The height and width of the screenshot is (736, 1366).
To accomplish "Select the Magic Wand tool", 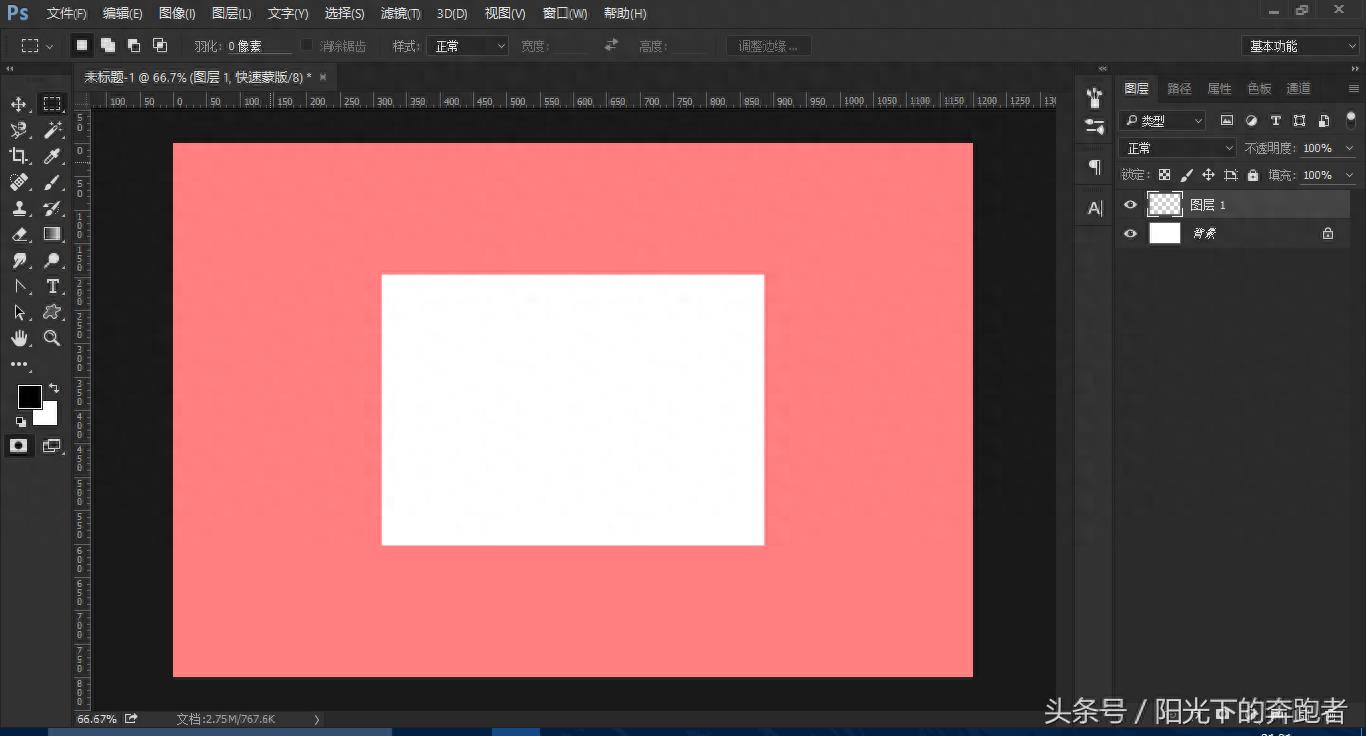I will pyautogui.click(x=52, y=130).
